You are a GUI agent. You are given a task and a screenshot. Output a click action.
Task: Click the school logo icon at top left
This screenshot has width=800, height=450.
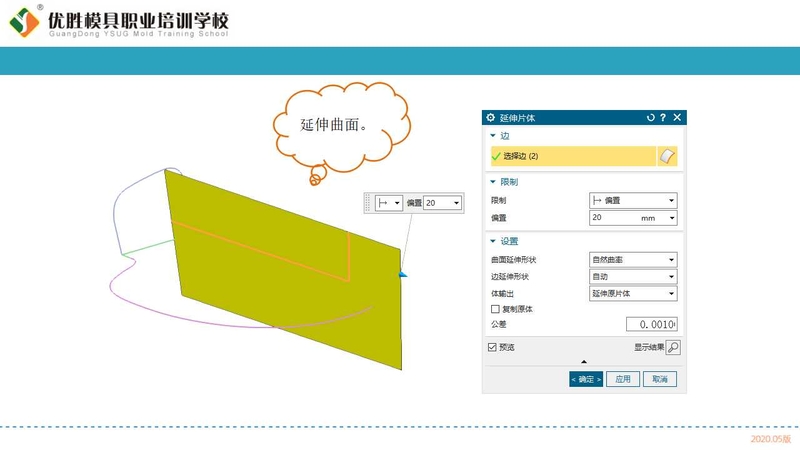pyautogui.click(x=23, y=22)
